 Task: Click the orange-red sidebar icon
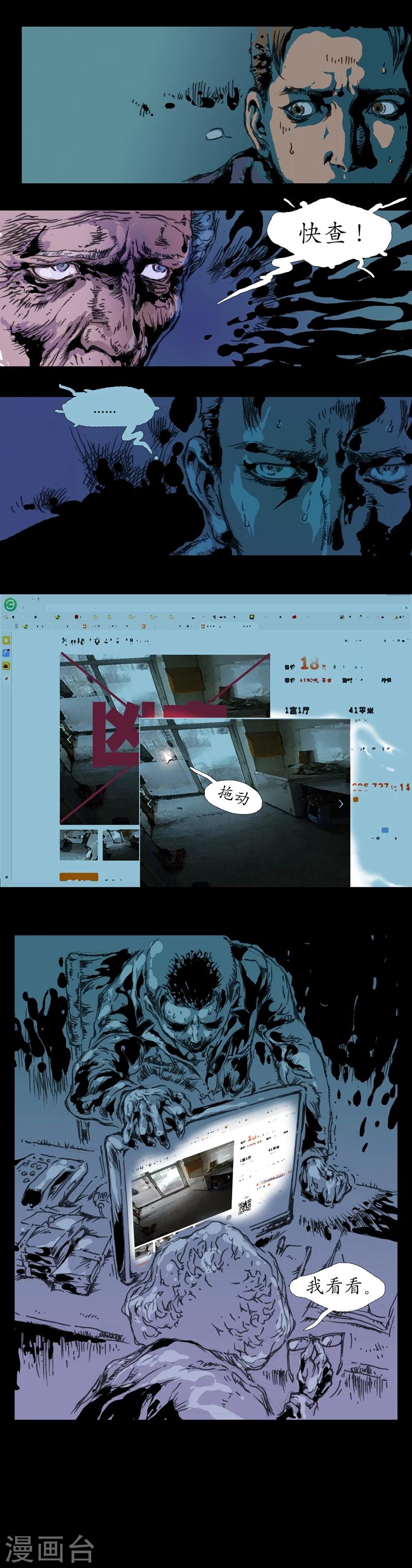coord(6,678)
